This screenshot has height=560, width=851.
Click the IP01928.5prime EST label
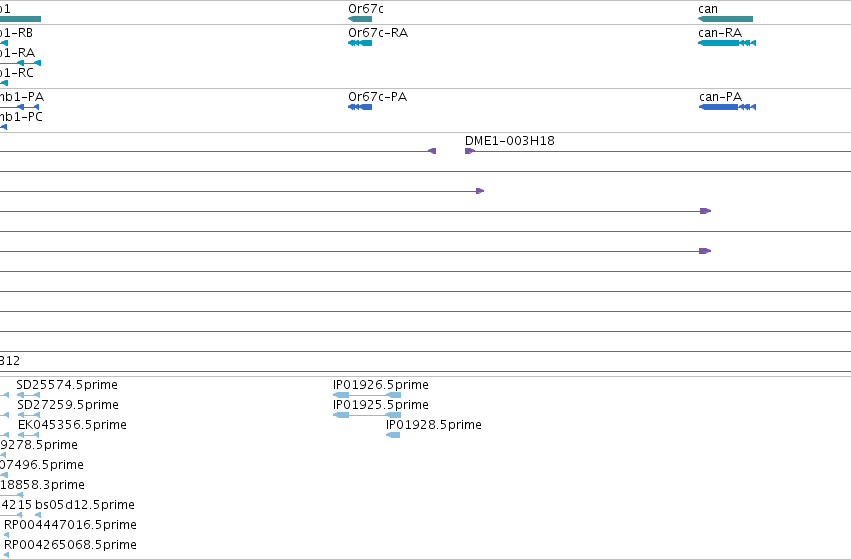[434, 425]
